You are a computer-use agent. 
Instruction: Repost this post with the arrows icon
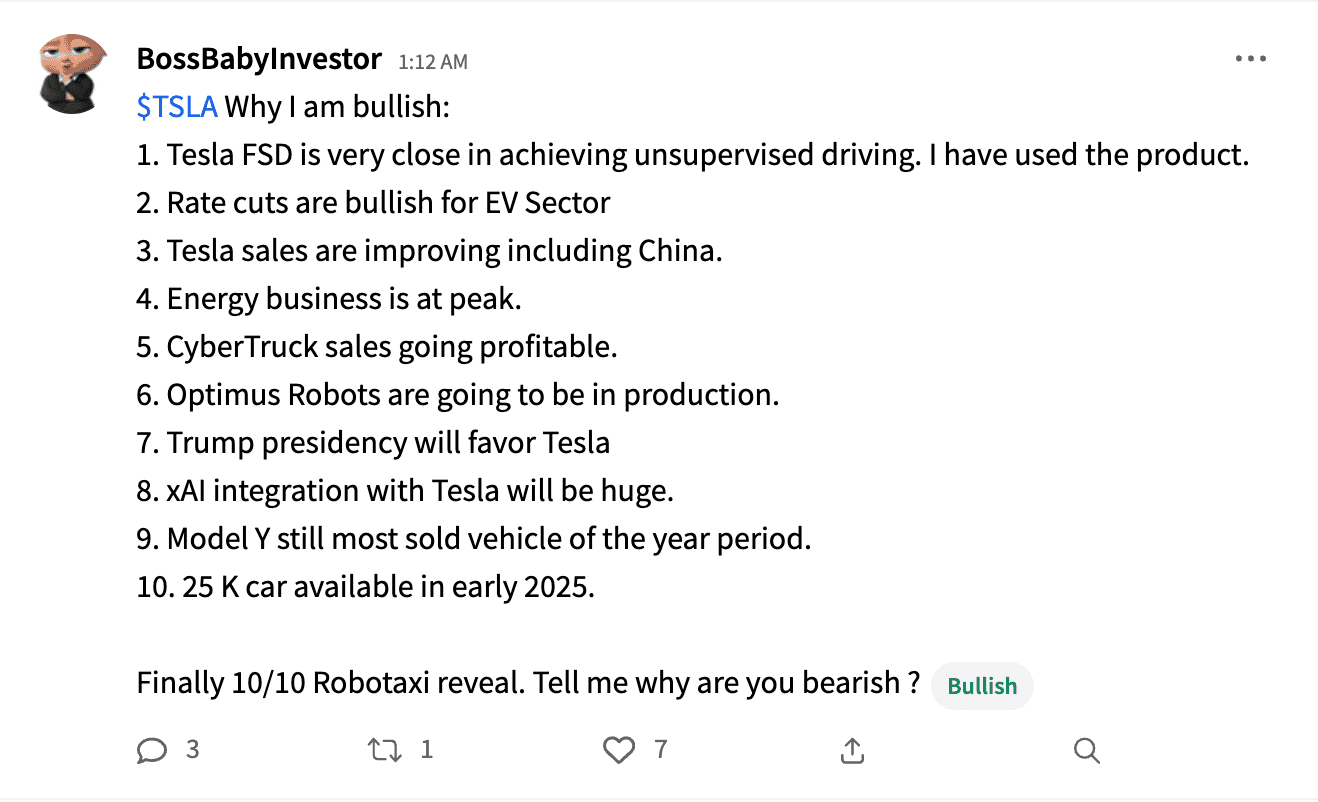pyautogui.click(x=384, y=750)
